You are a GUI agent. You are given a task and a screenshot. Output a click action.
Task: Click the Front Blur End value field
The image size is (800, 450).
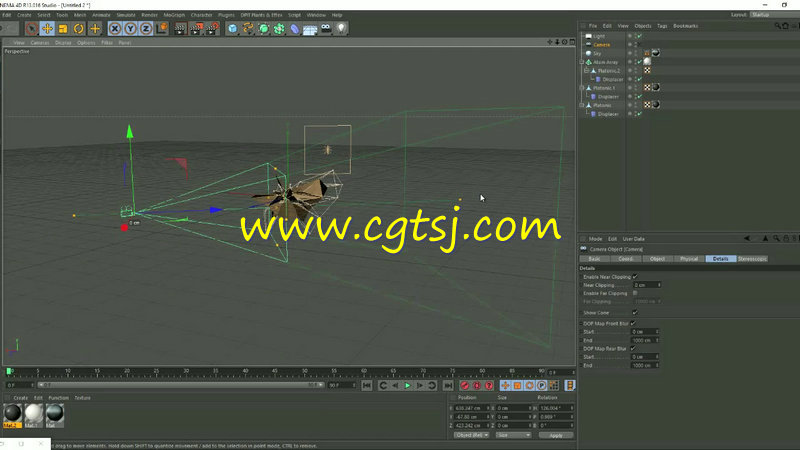(645, 340)
